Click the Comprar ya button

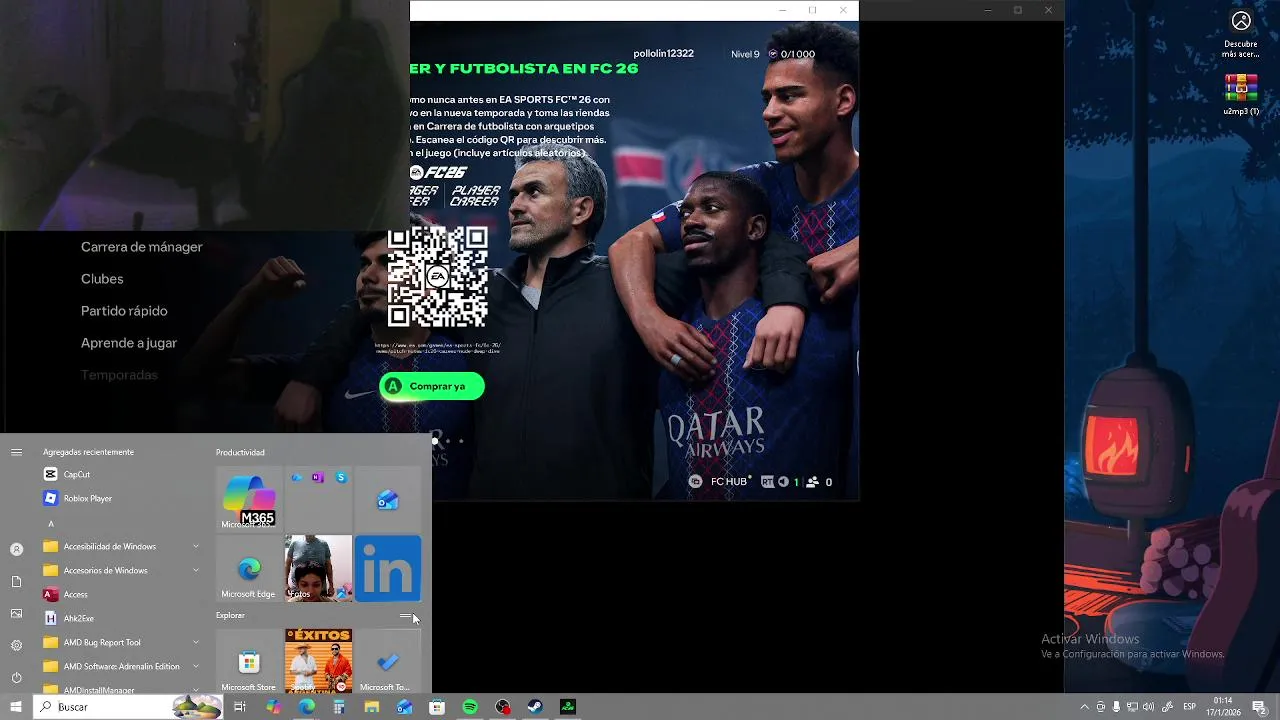pyautogui.click(x=432, y=386)
